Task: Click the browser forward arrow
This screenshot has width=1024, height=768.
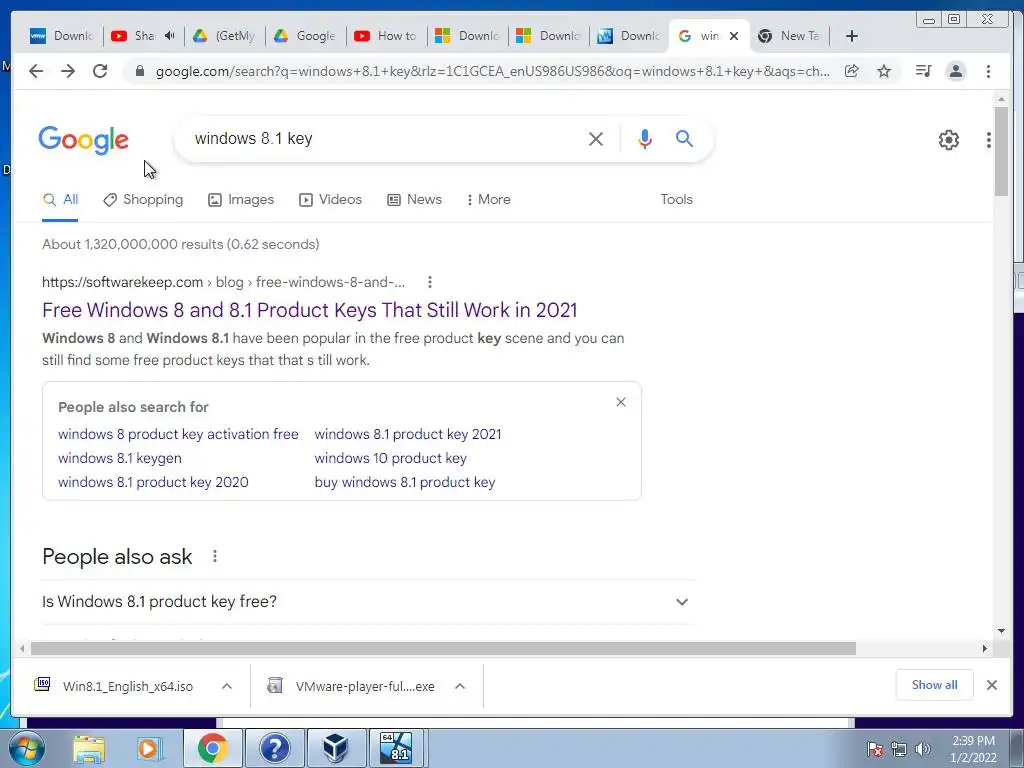Action: pos(68,71)
